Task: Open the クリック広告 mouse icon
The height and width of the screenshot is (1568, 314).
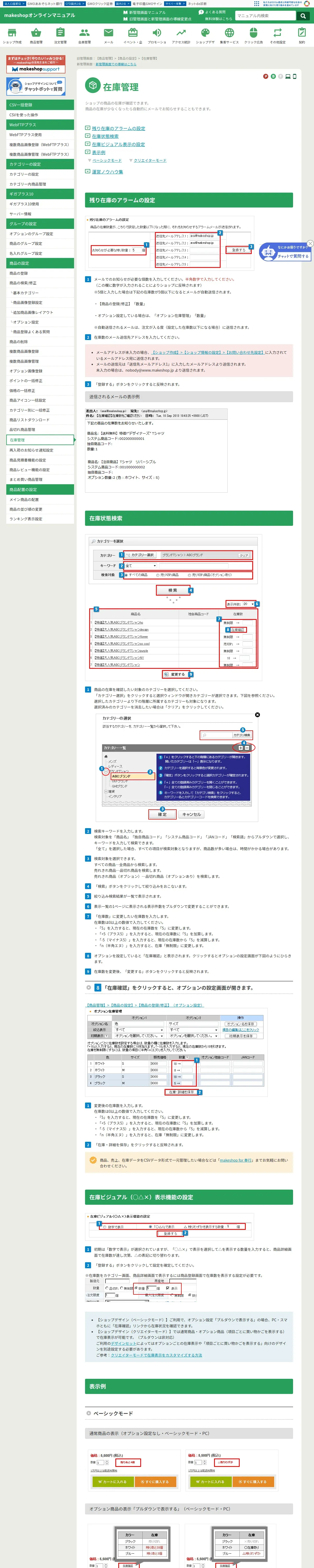Action: (254, 35)
